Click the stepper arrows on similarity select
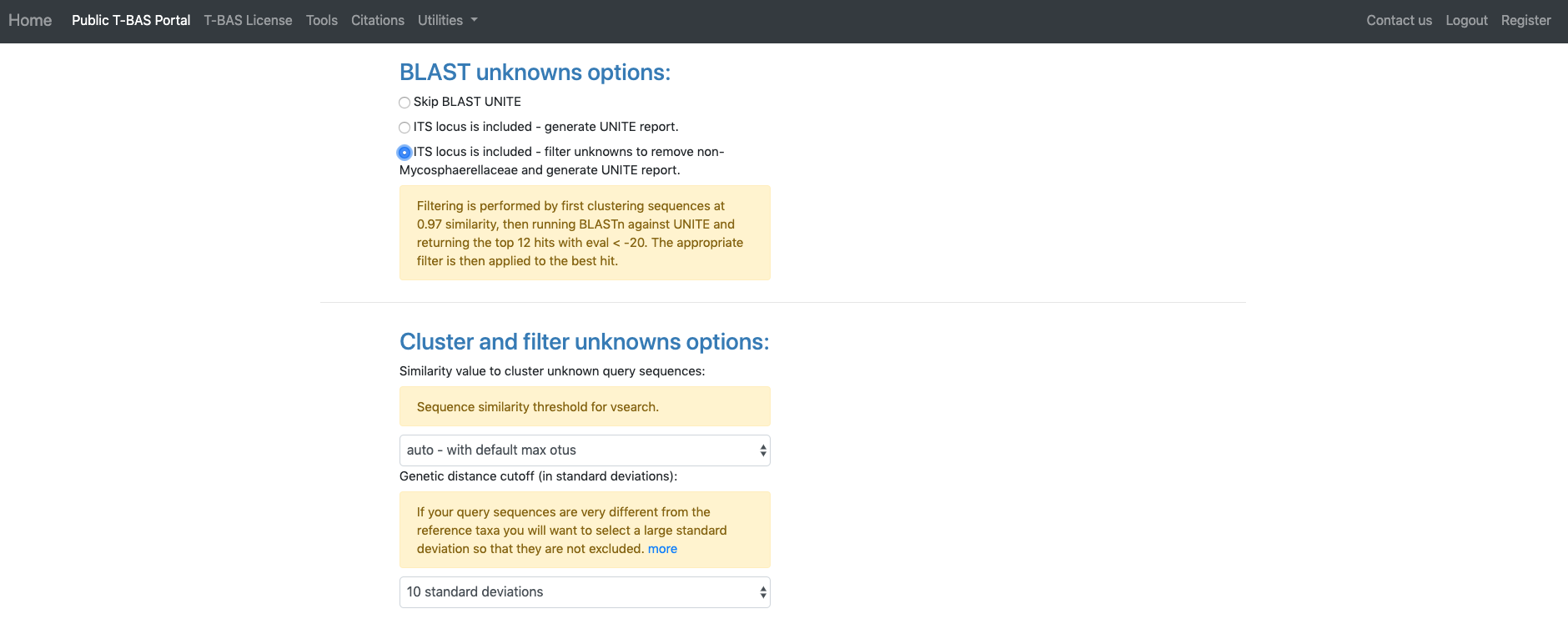1568x624 pixels. pyautogui.click(x=763, y=450)
